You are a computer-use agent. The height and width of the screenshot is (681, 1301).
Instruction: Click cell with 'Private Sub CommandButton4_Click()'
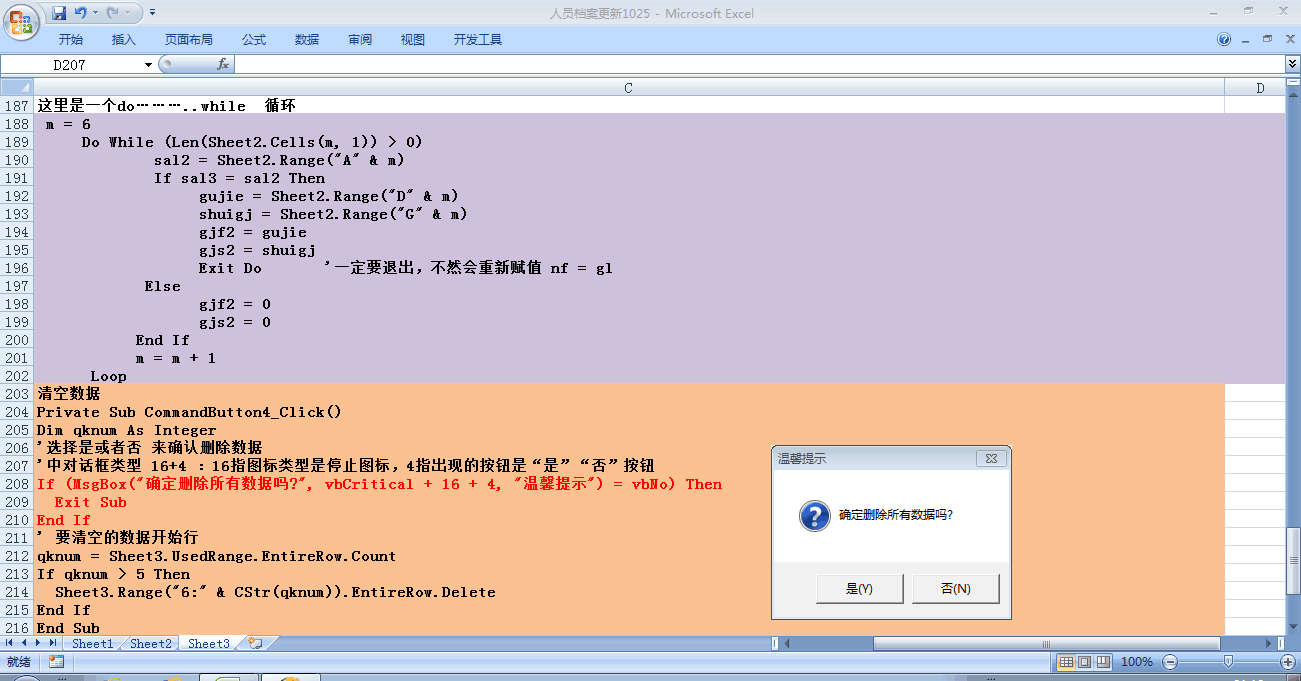pos(629,412)
